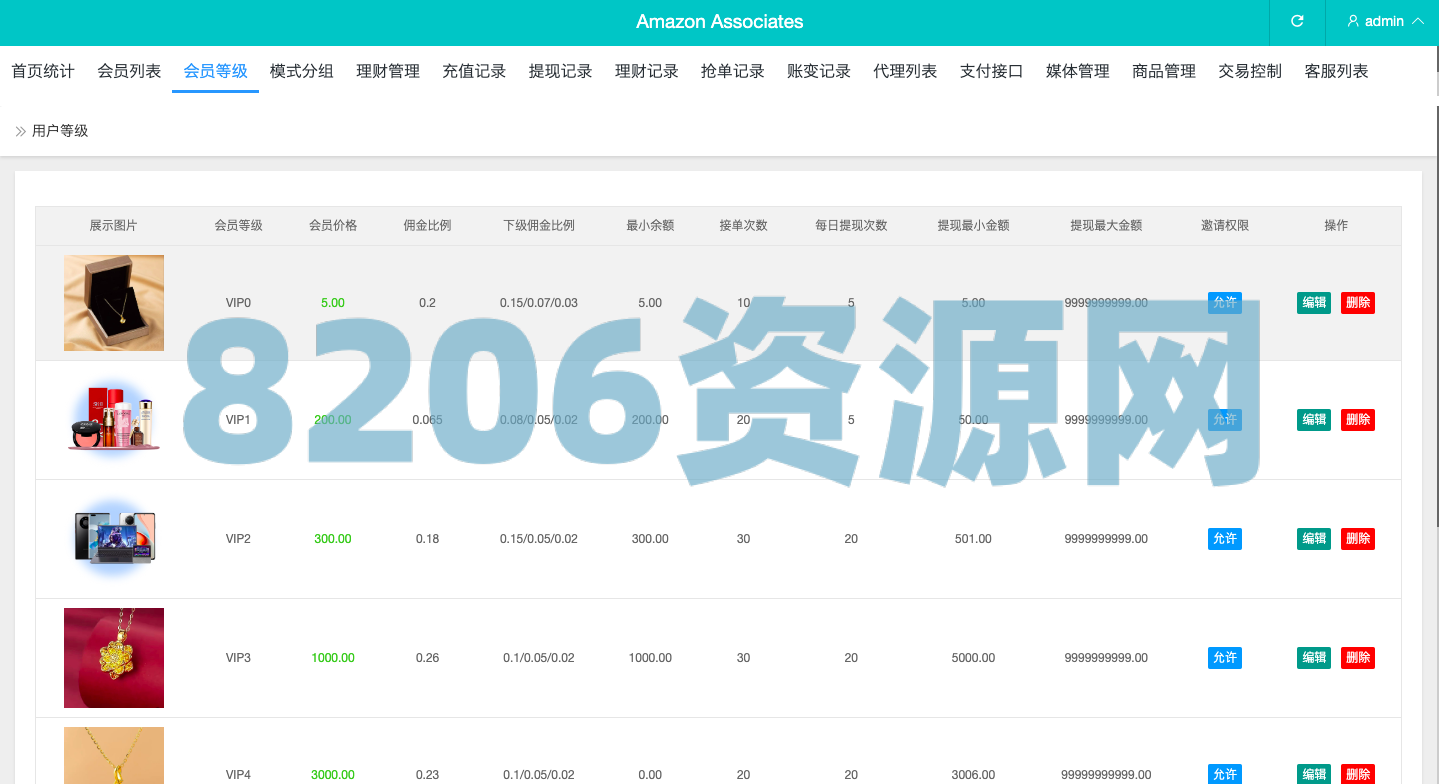The height and width of the screenshot is (784, 1439).
Task: Select the 商品管理 tab
Action: [x=1164, y=71]
